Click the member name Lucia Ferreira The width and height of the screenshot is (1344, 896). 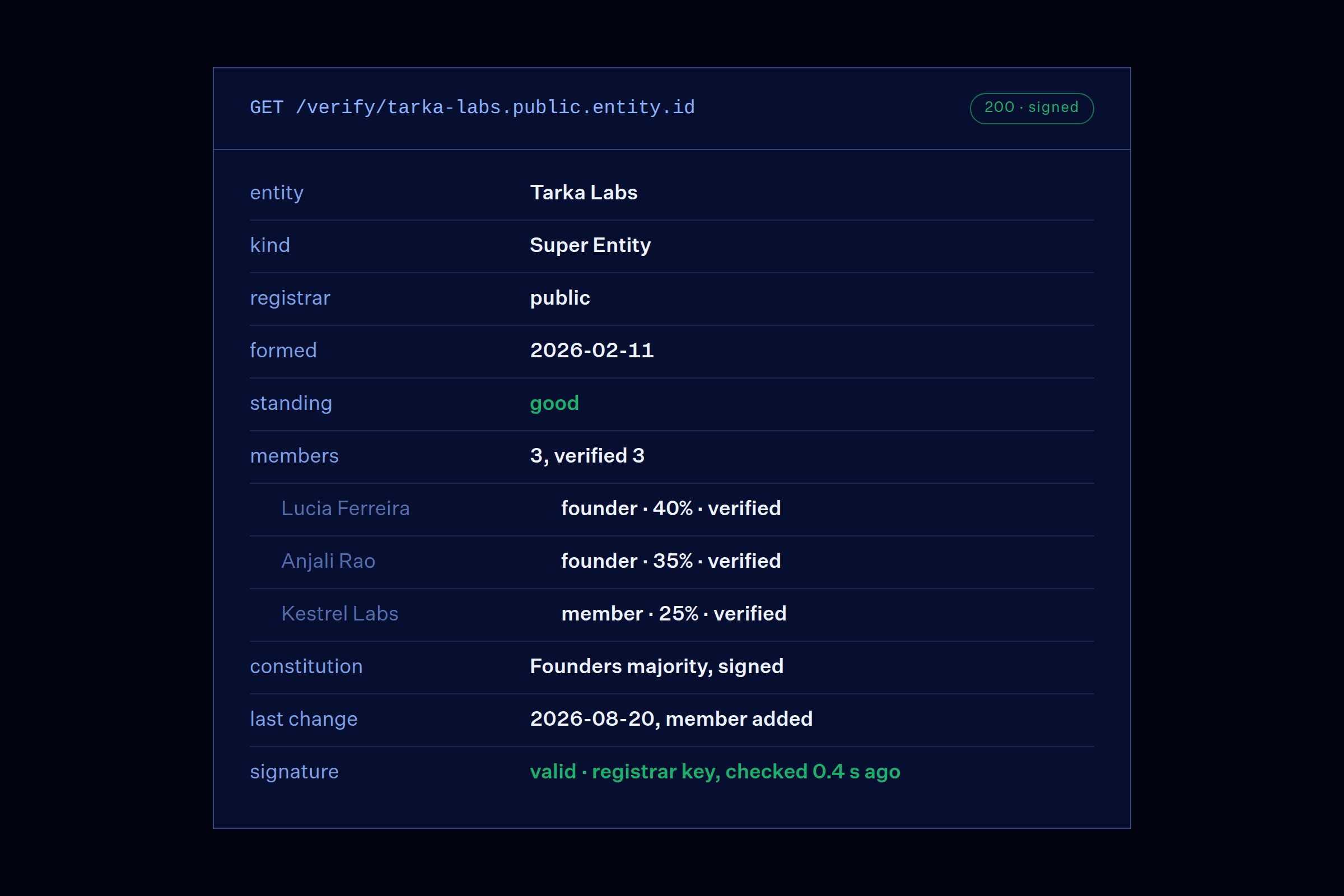(x=345, y=508)
